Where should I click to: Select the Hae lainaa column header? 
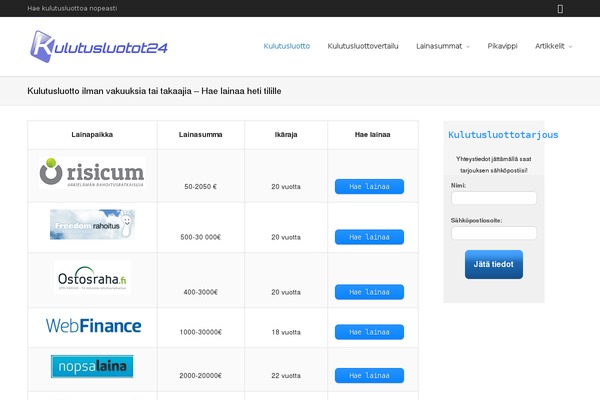372,134
